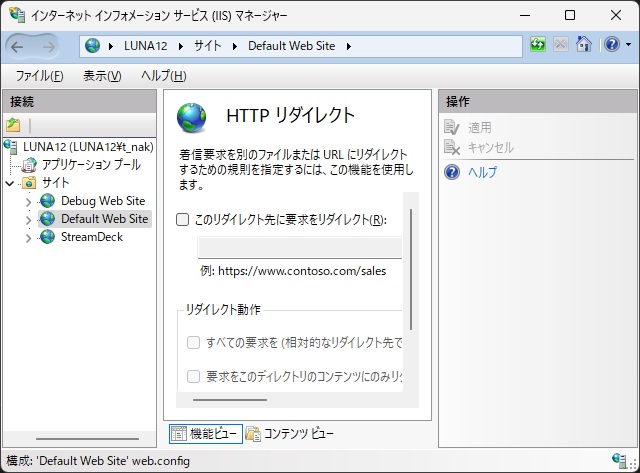The height and width of the screenshot is (473, 640).
Task: Click the create connection icon in 接続 pane
Action: (13, 125)
